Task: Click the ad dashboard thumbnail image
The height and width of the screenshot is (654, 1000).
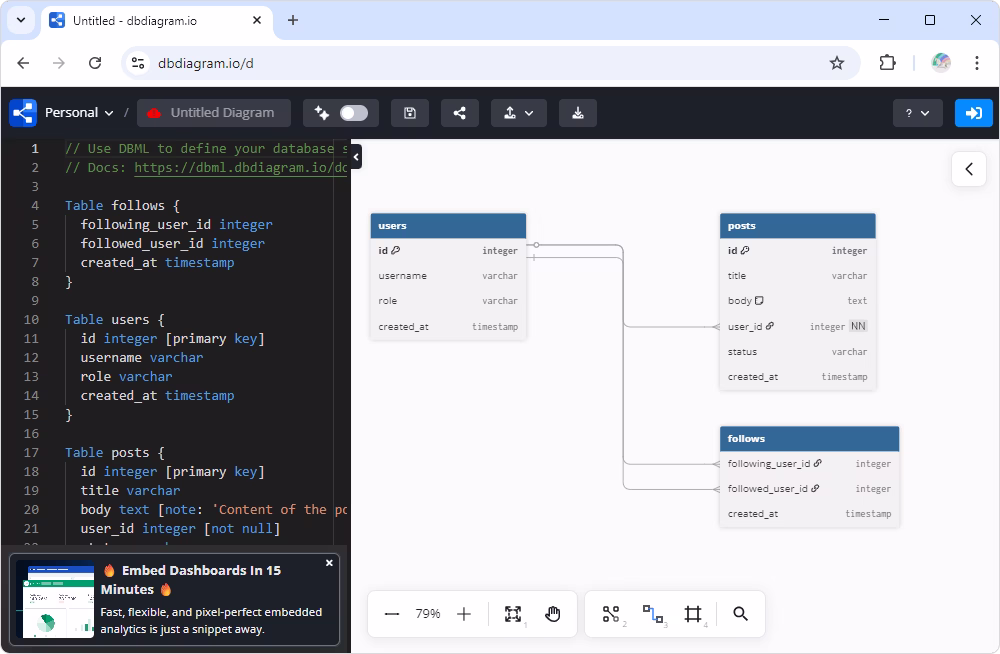Action: click(x=55, y=599)
